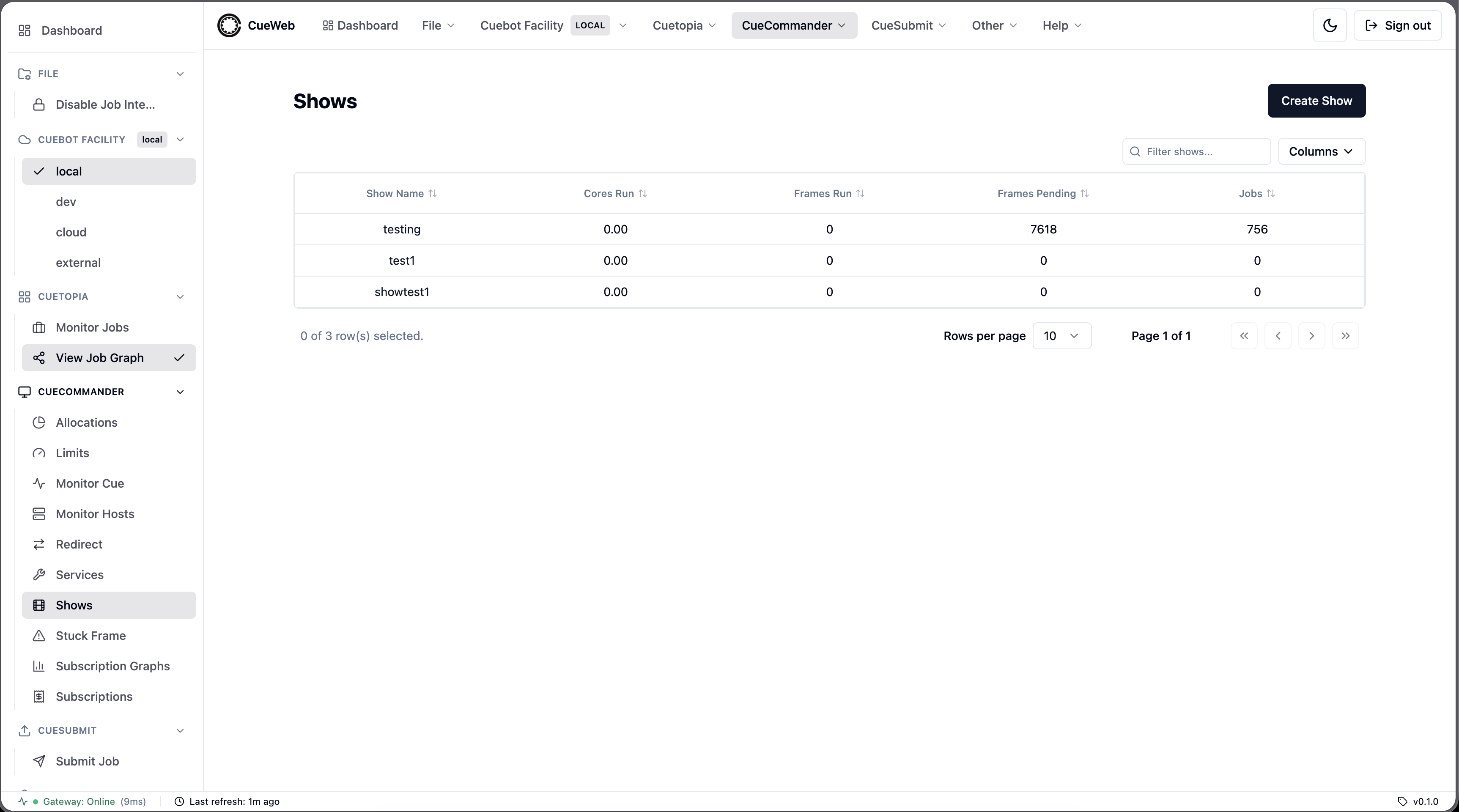Click the 7618 frames pending cell

1043,229
